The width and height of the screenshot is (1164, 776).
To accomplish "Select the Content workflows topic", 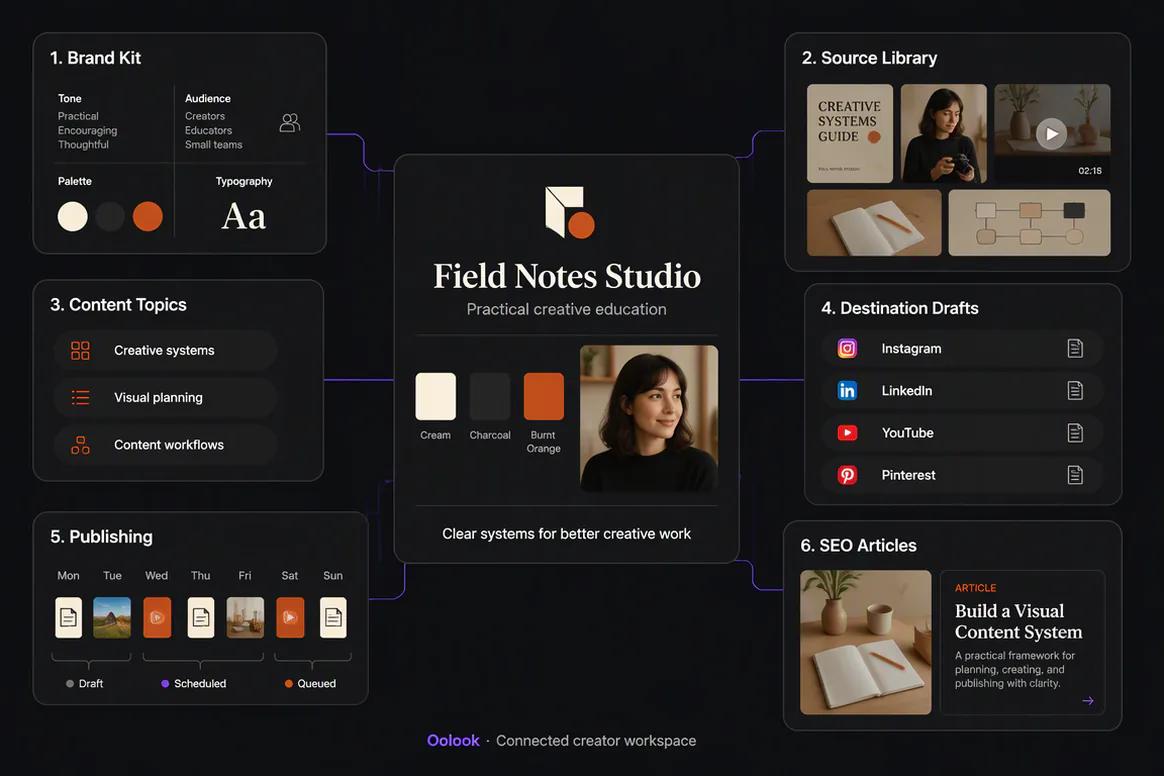I will (x=166, y=445).
